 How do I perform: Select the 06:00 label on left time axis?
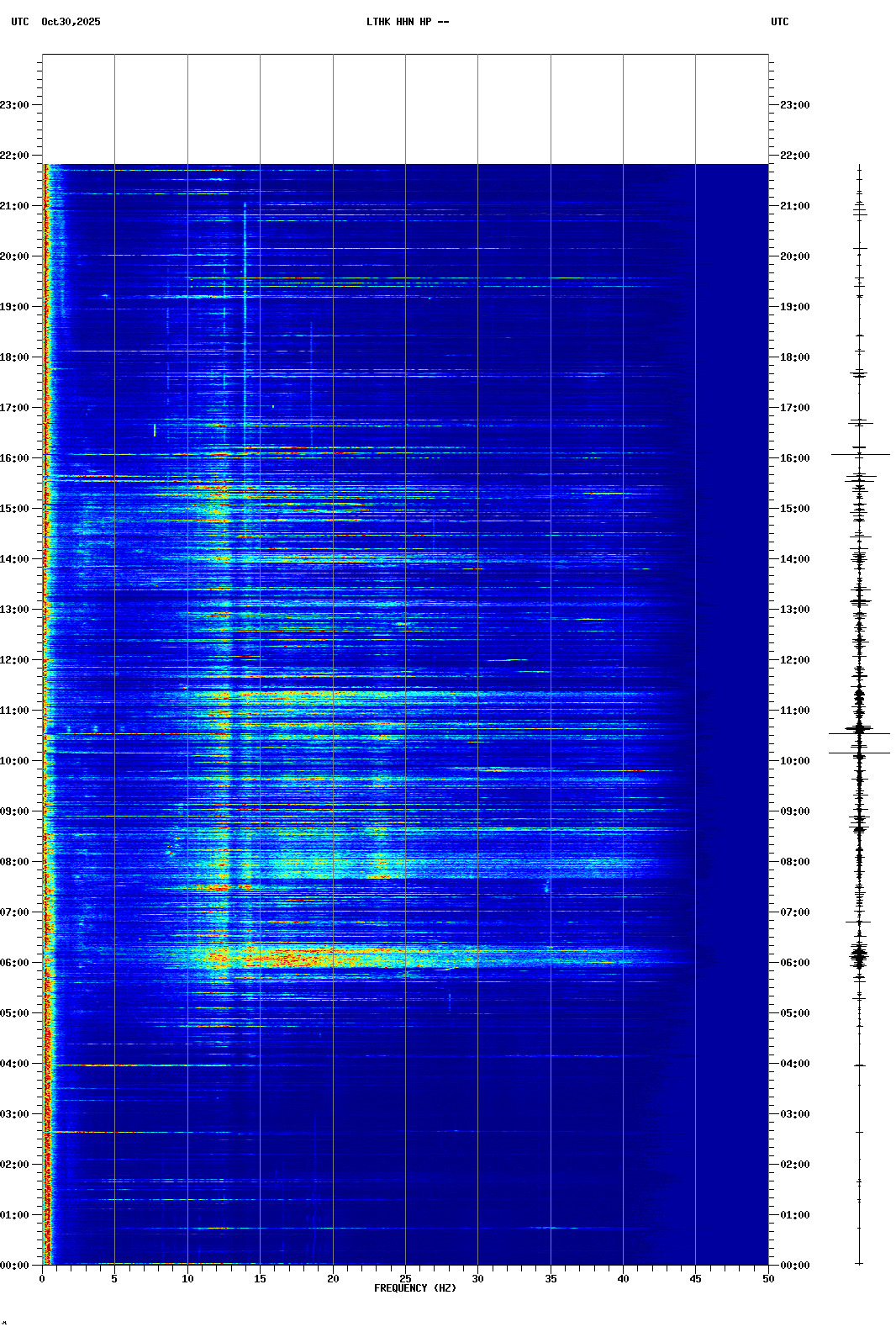pos(15,963)
